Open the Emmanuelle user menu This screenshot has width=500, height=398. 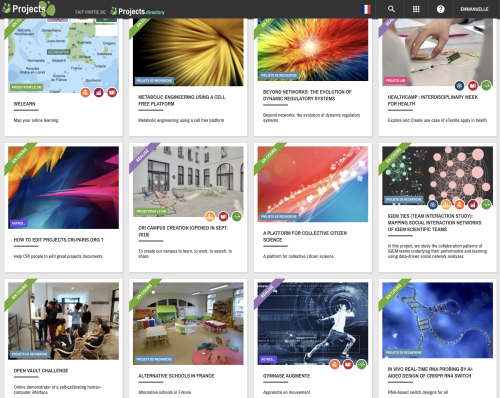tap(474, 9)
